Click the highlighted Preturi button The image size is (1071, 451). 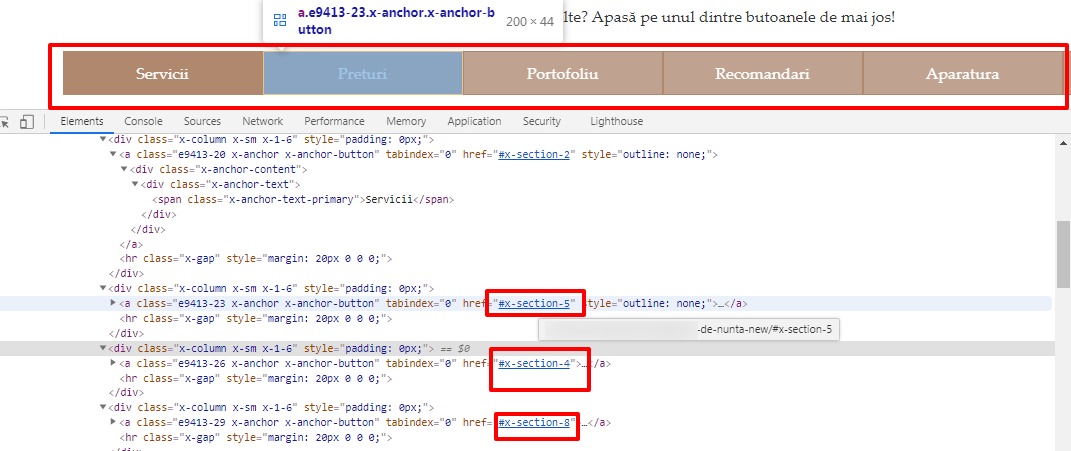coord(363,73)
